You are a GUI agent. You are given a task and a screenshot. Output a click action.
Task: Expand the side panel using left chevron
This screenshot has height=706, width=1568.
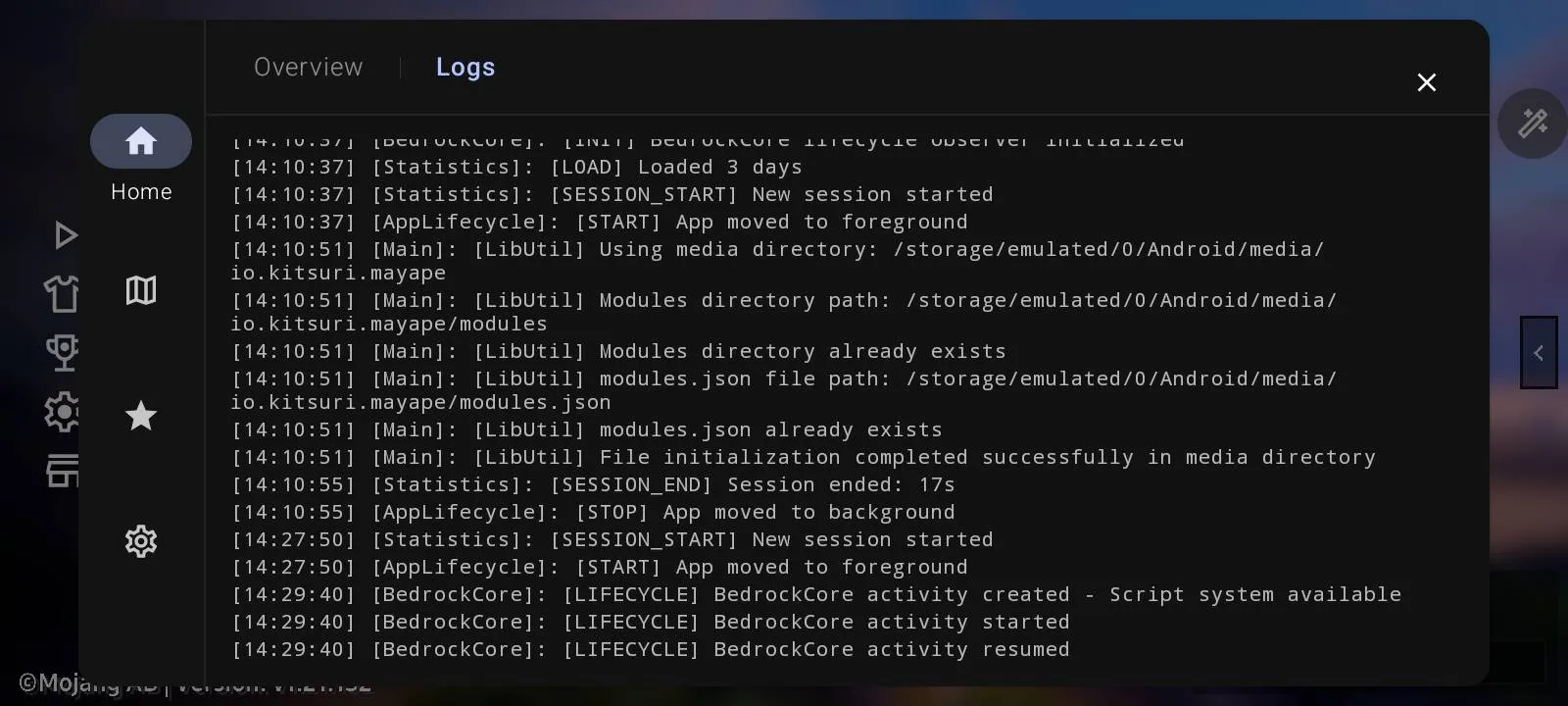pyautogui.click(x=1539, y=353)
